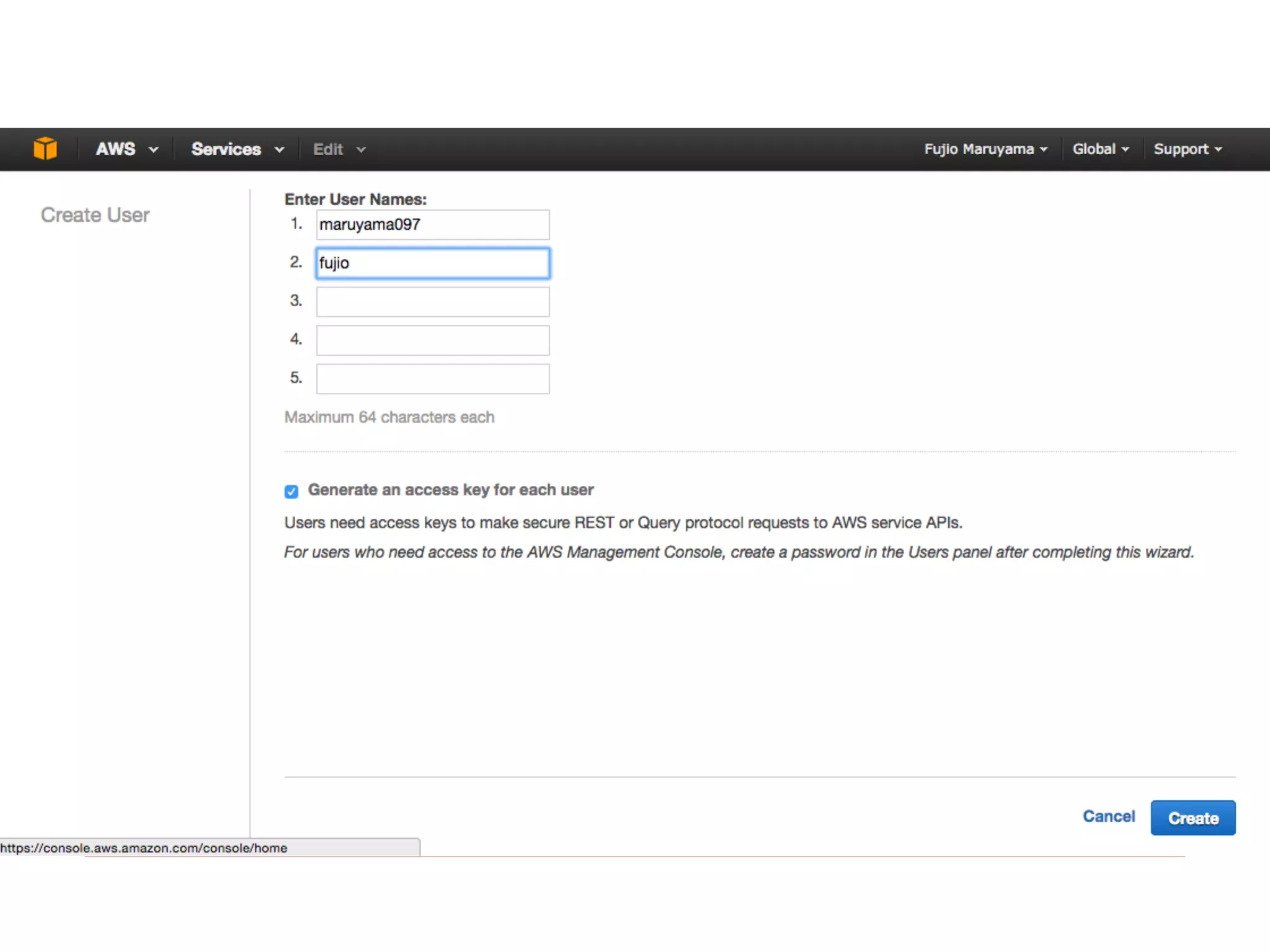Open the Fujio Maruyama account menu

point(985,149)
